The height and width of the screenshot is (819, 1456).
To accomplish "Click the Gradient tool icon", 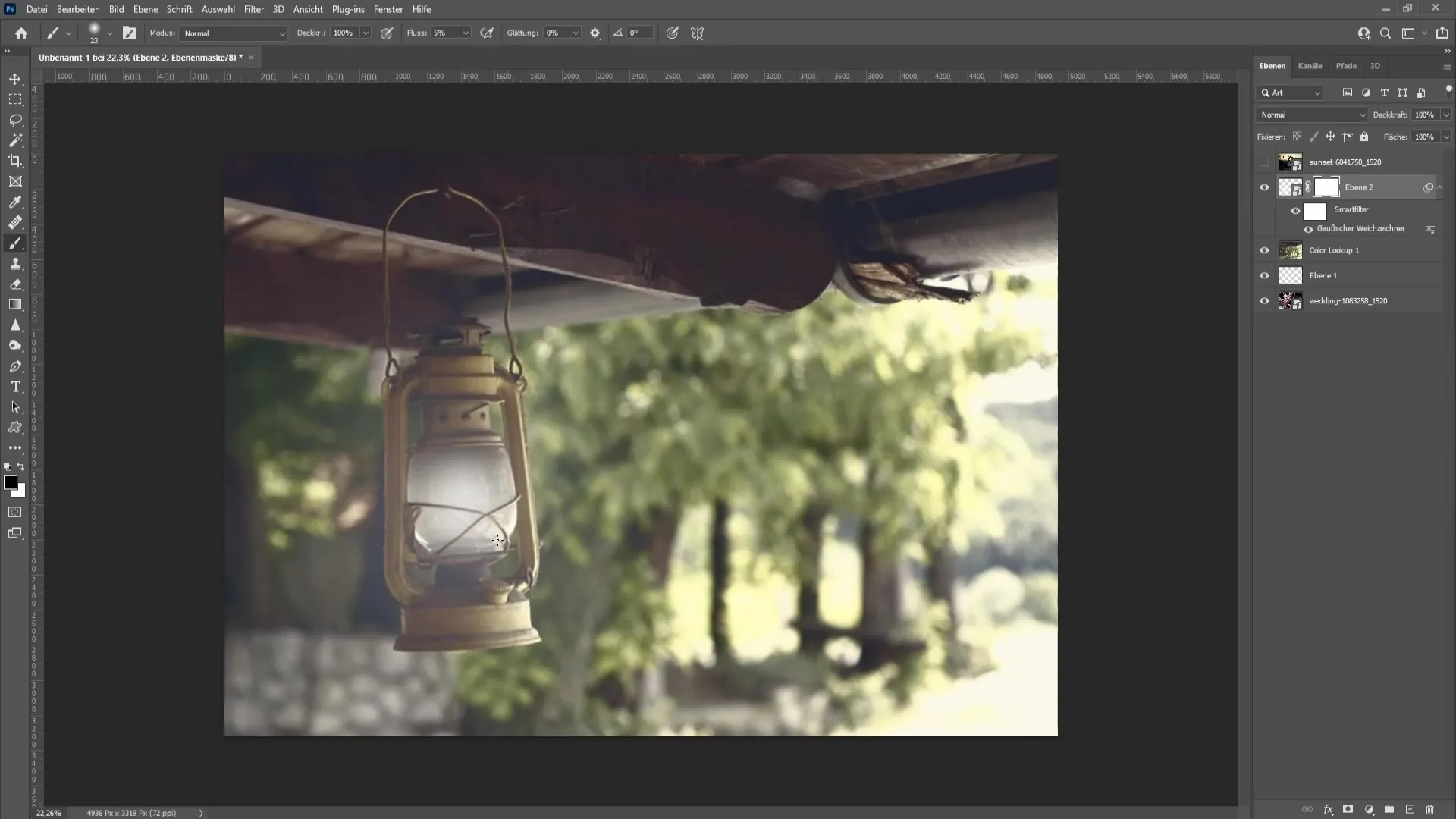I will (15, 305).
